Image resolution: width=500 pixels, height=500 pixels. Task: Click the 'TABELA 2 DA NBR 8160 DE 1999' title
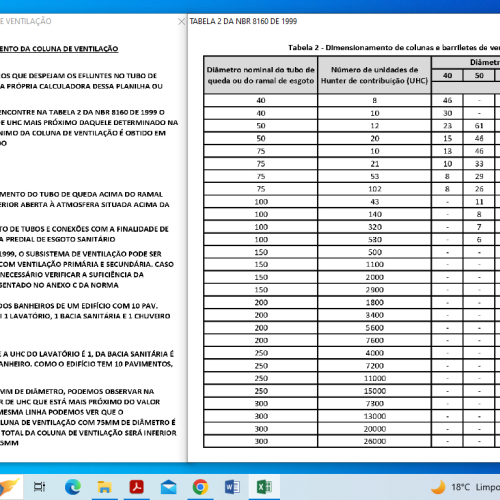tap(243, 21)
